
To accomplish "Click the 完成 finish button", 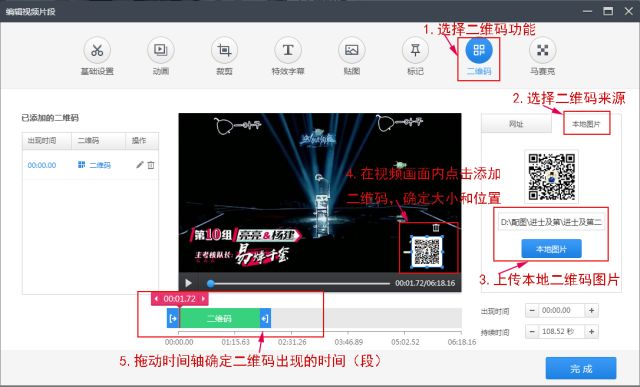I will click(x=581, y=369).
